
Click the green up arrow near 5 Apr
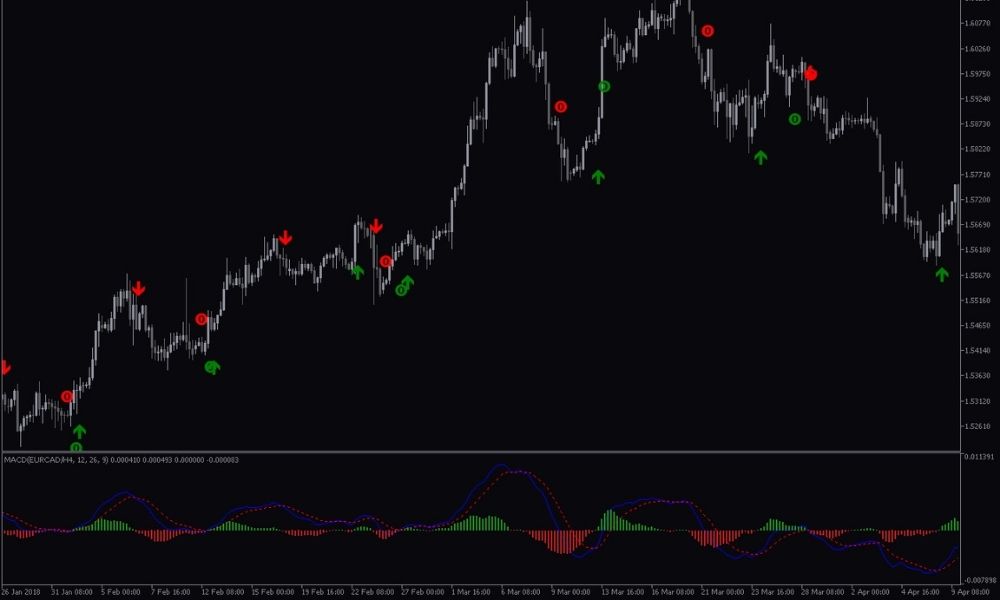tap(941, 274)
